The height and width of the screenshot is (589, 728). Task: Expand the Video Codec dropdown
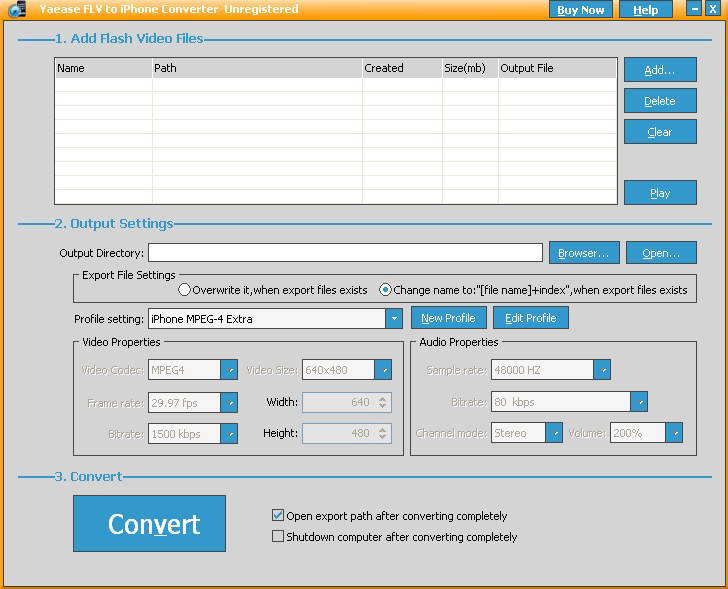click(229, 370)
